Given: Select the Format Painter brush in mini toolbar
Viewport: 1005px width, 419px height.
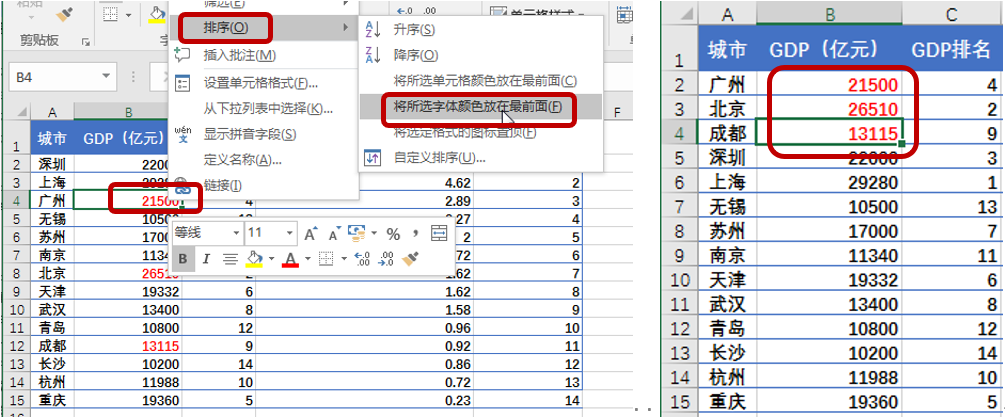Looking at the screenshot, I should (410, 259).
